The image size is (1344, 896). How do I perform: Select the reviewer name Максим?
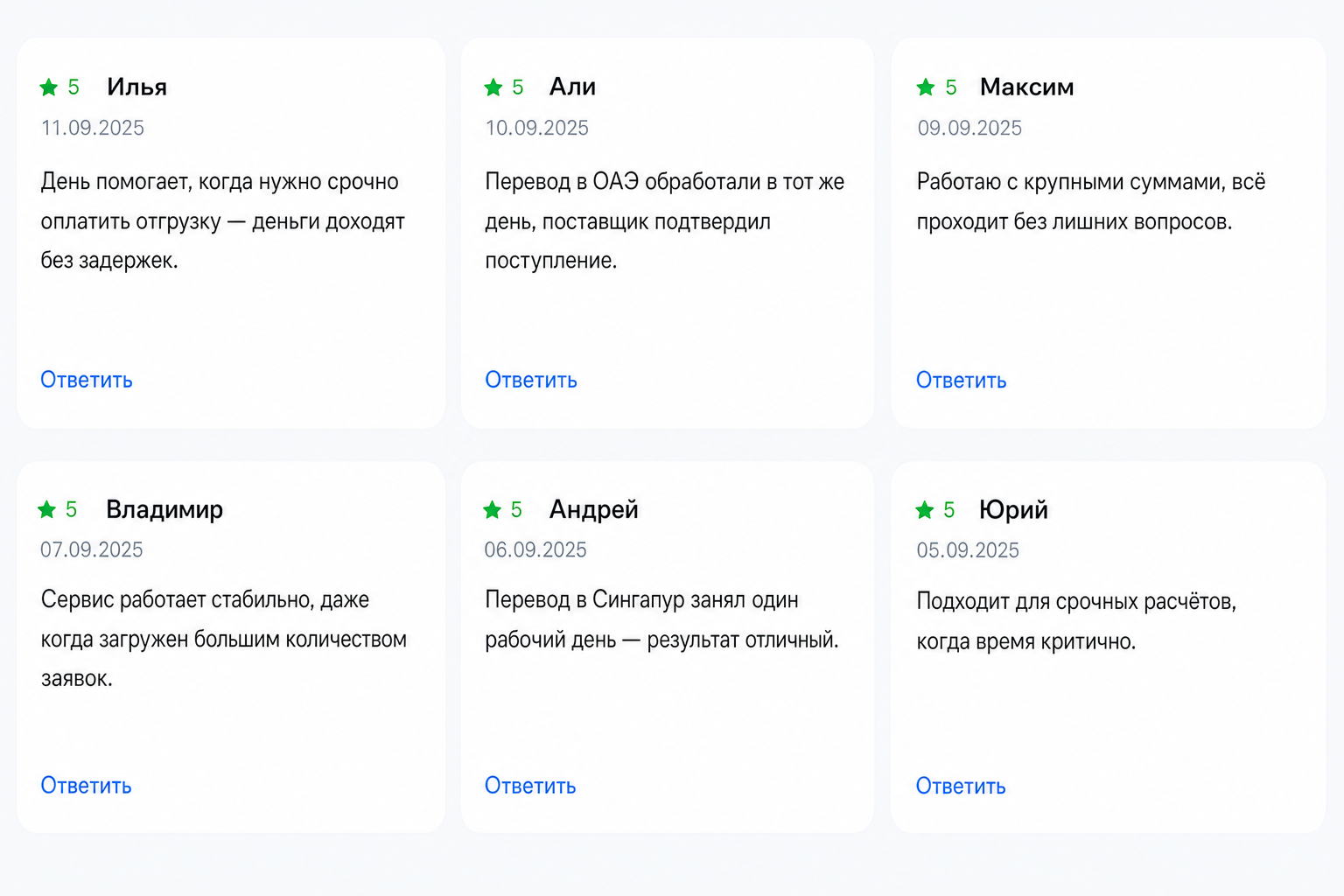[1027, 87]
